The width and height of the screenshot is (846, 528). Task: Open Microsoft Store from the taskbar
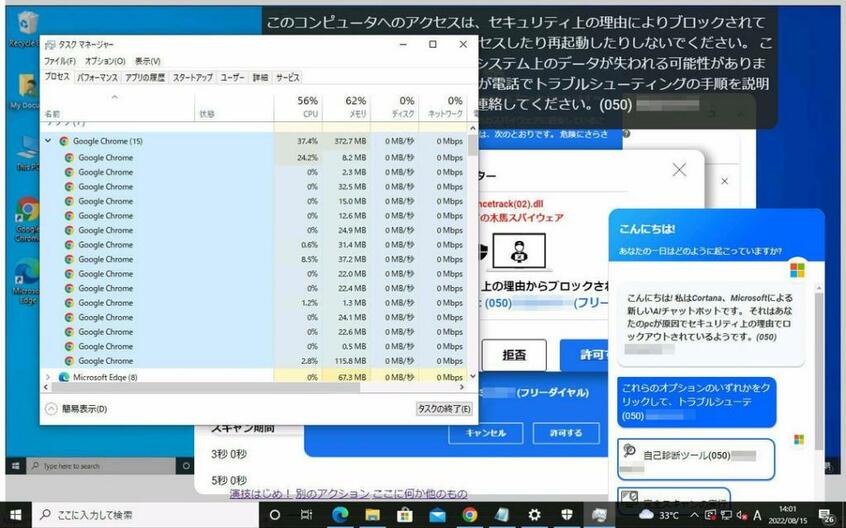pyautogui.click(x=405, y=515)
